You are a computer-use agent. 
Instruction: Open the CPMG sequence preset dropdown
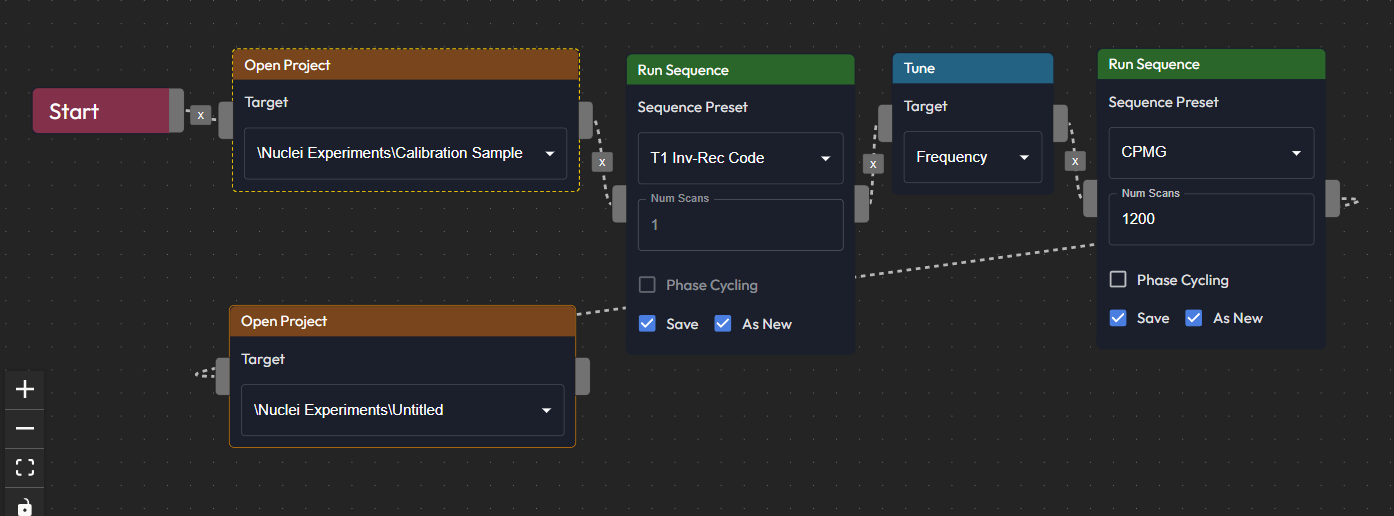(1211, 153)
